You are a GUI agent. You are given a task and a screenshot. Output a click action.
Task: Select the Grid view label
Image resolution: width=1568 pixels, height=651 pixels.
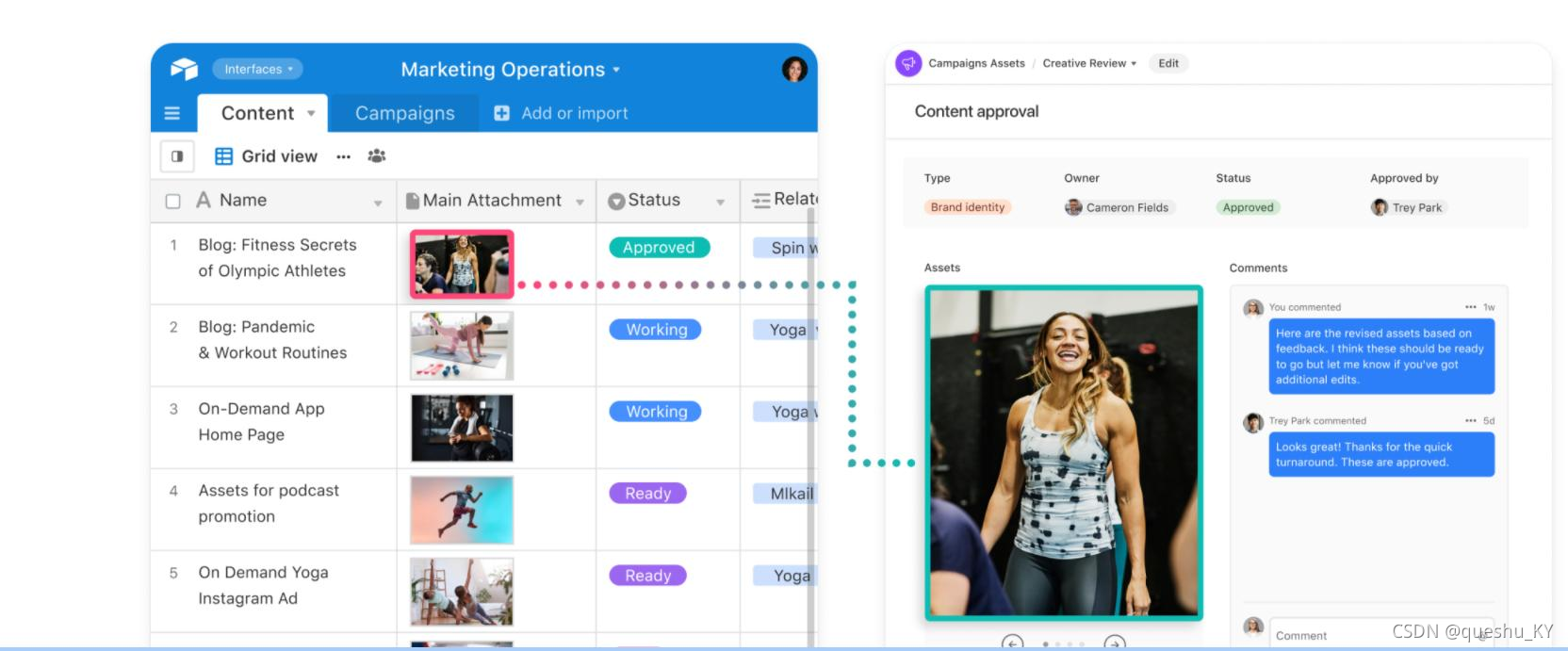click(279, 156)
